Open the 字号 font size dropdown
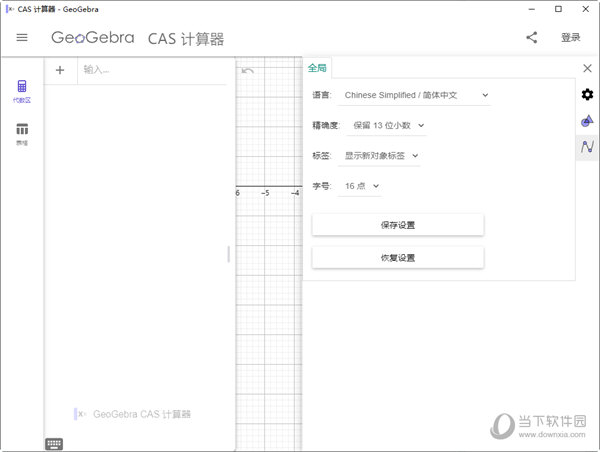 [x=360, y=186]
